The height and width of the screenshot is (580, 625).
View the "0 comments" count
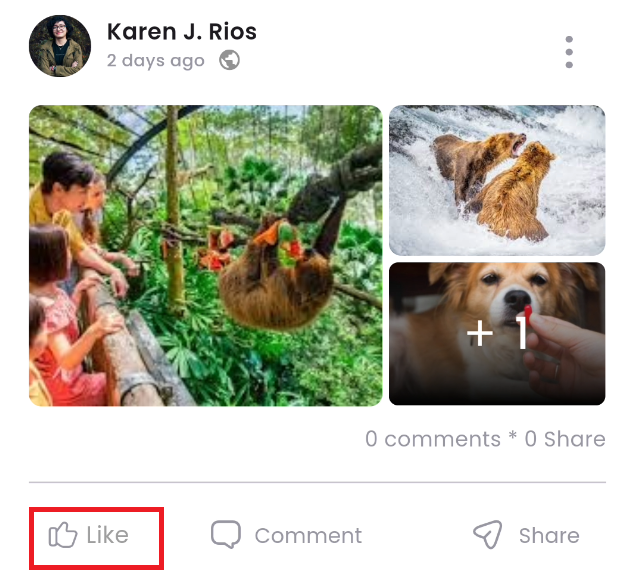432,439
